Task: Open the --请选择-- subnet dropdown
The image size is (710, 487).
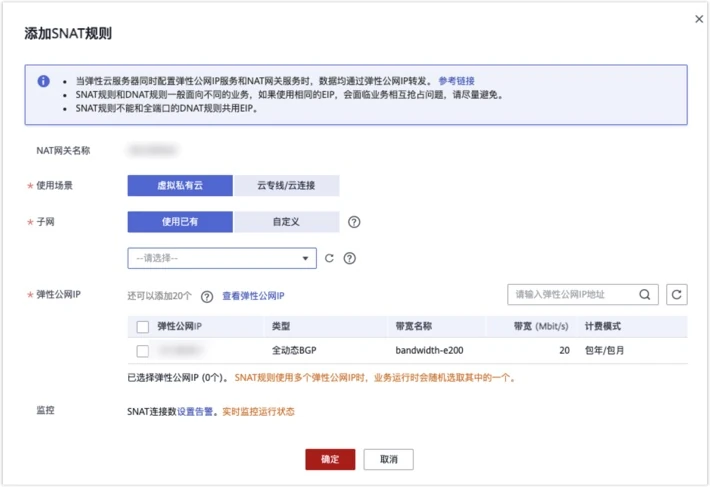Action: pos(222,258)
